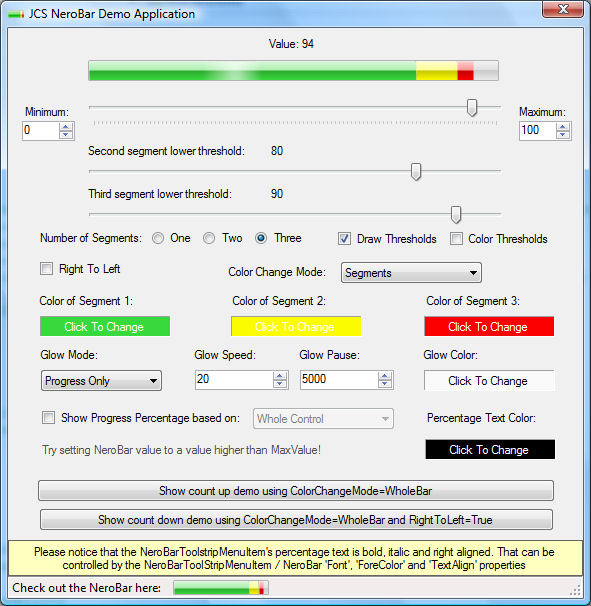Click the Minimum value input field
The height and width of the screenshot is (606, 591).
(x=41, y=131)
